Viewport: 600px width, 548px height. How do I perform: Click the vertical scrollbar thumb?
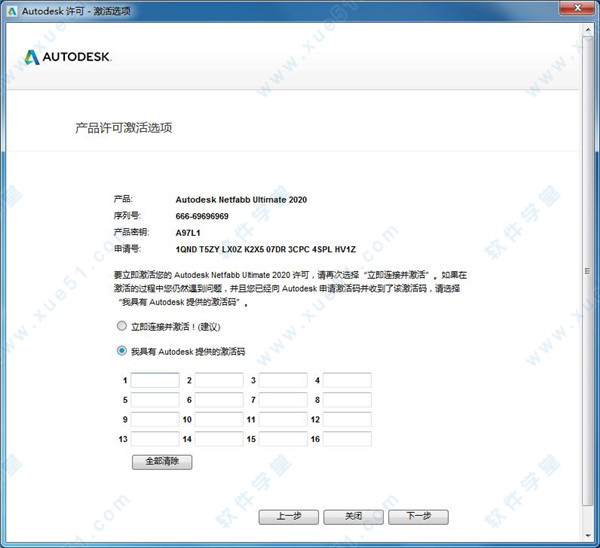click(588, 271)
